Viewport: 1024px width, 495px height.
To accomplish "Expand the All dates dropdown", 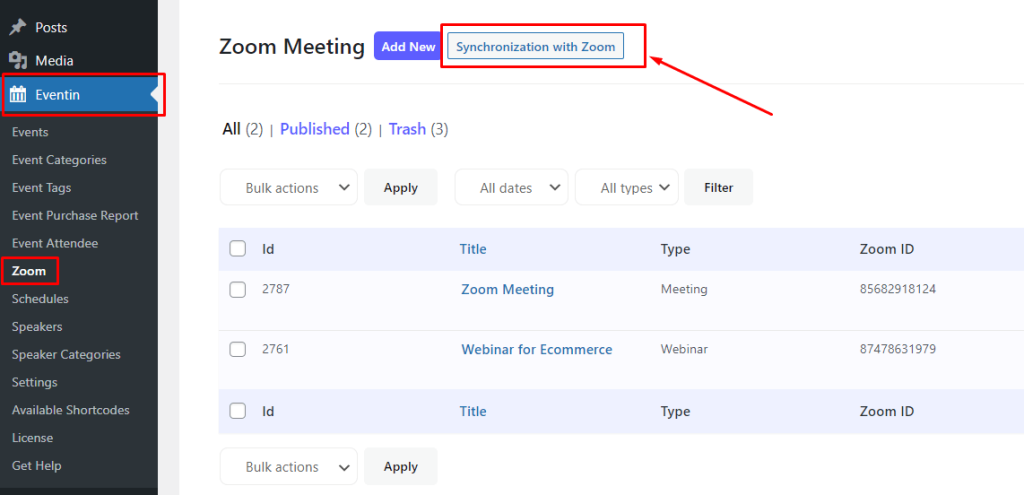I will click(x=511, y=188).
